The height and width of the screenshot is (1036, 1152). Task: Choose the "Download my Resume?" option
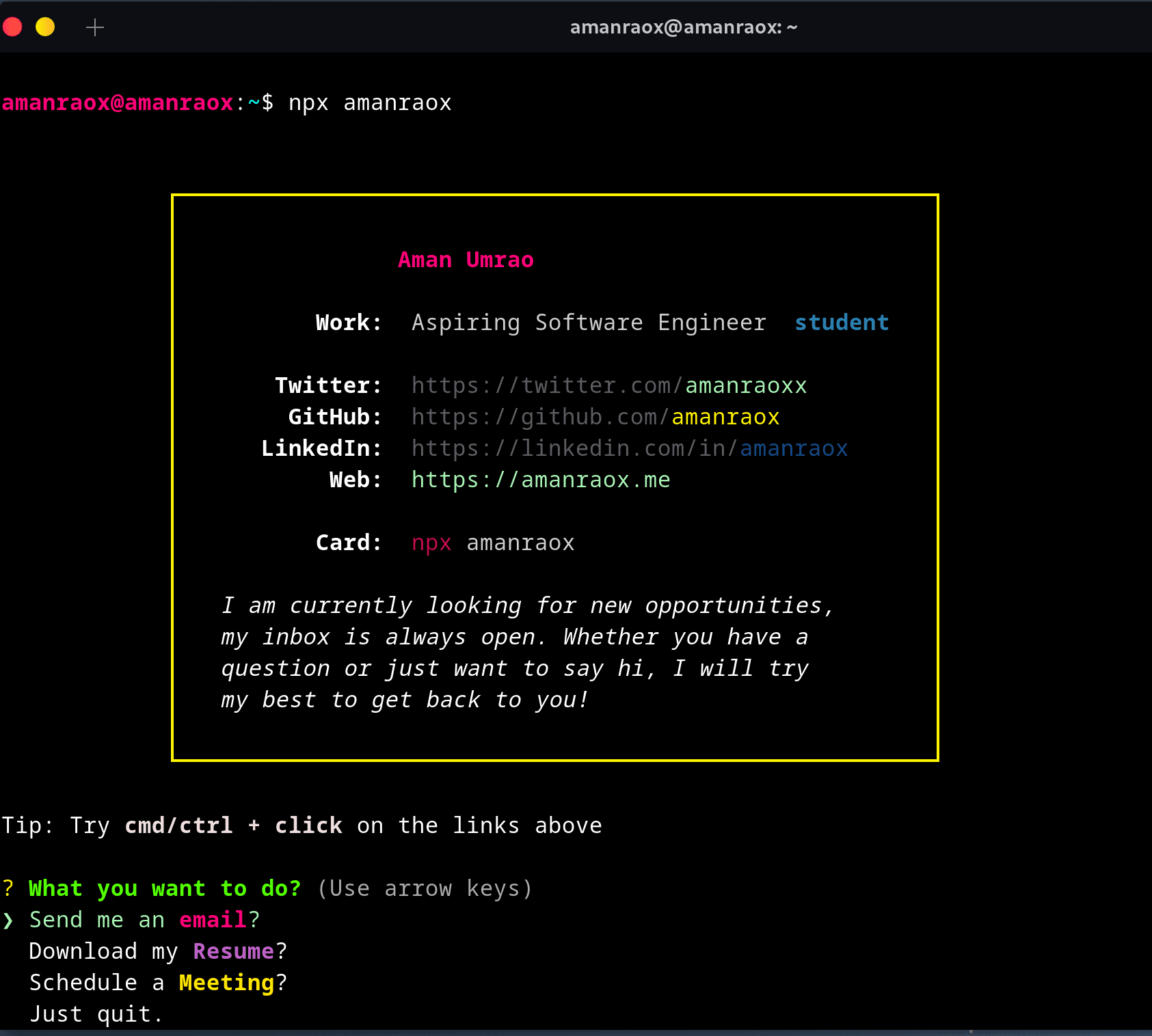point(158,951)
